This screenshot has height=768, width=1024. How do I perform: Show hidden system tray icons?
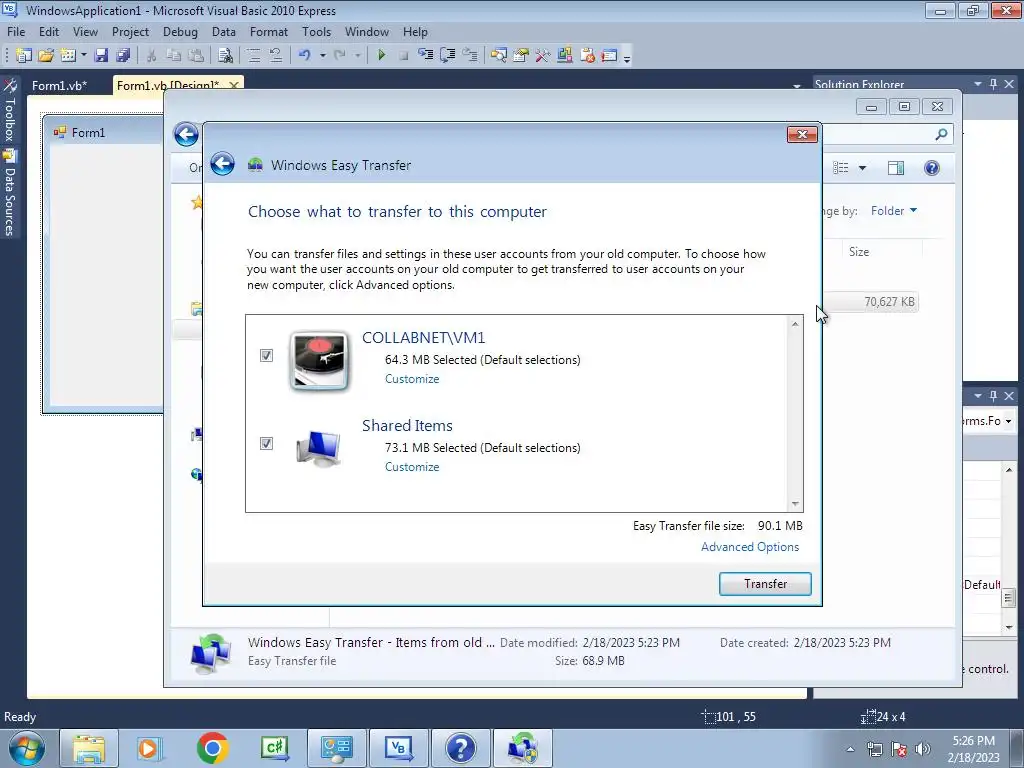tap(850, 749)
